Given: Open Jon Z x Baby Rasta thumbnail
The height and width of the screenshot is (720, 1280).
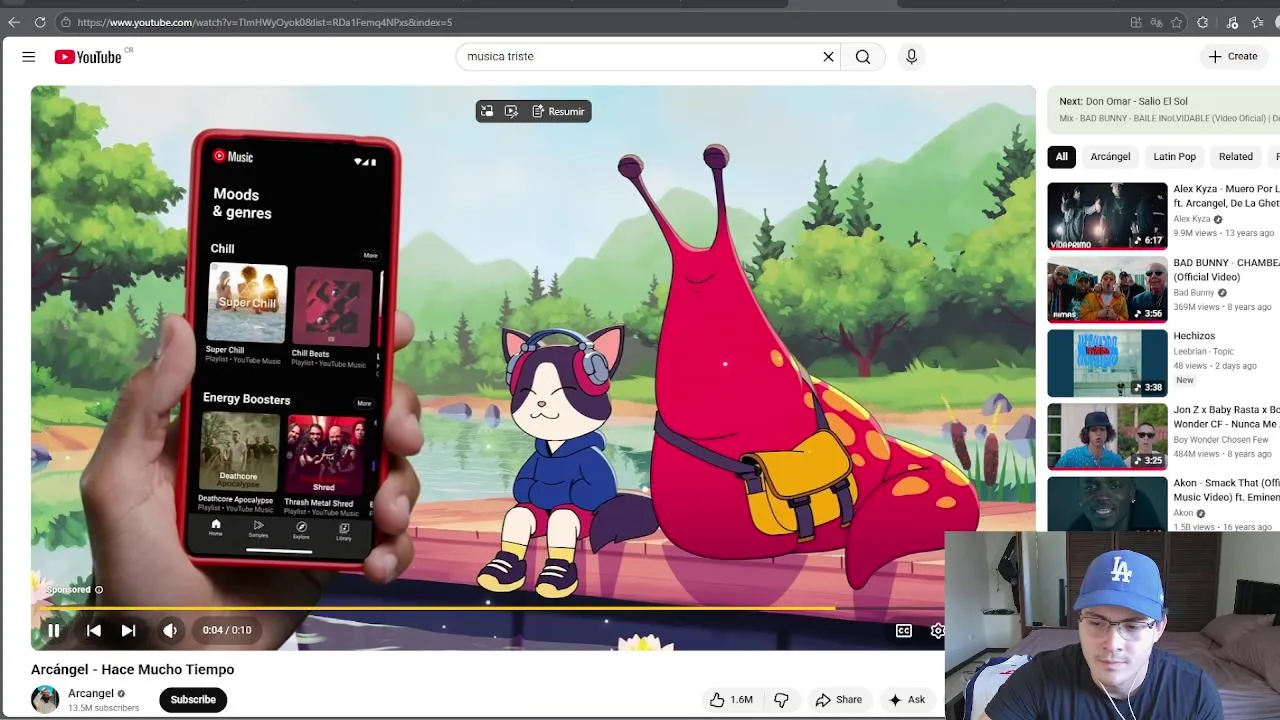Looking at the screenshot, I should 1107,437.
